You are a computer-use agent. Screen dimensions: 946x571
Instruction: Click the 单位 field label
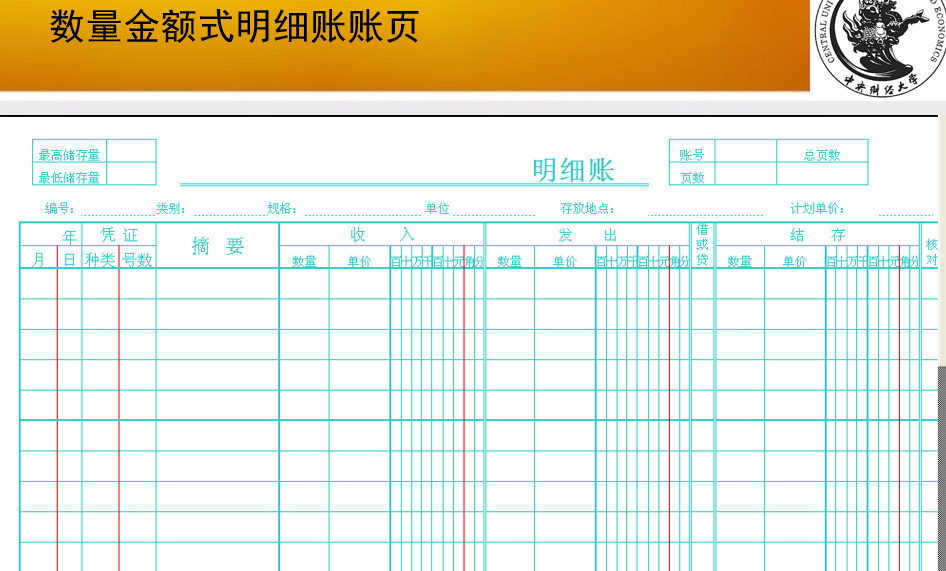pos(437,209)
